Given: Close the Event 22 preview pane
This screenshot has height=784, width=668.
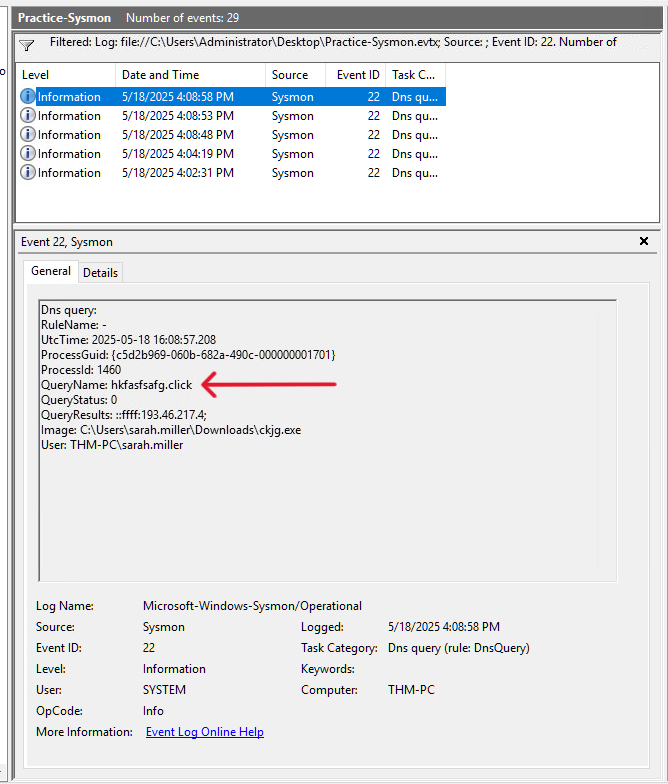Looking at the screenshot, I should (644, 242).
